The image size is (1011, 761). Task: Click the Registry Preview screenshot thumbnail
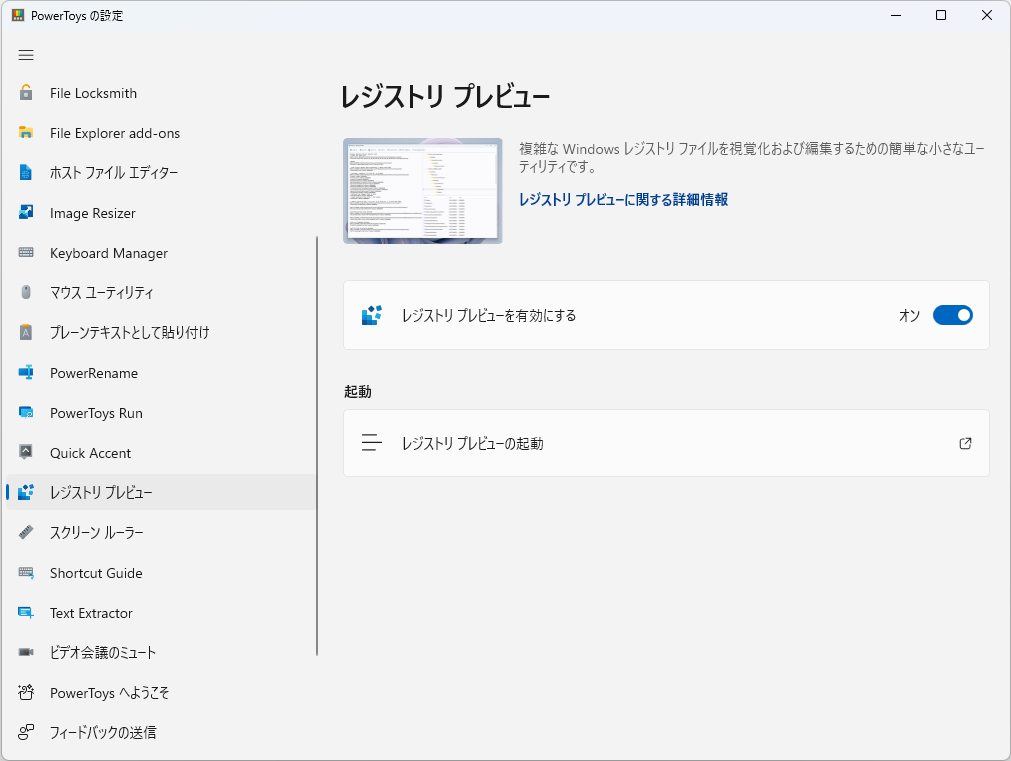click(x=422, y=188)
